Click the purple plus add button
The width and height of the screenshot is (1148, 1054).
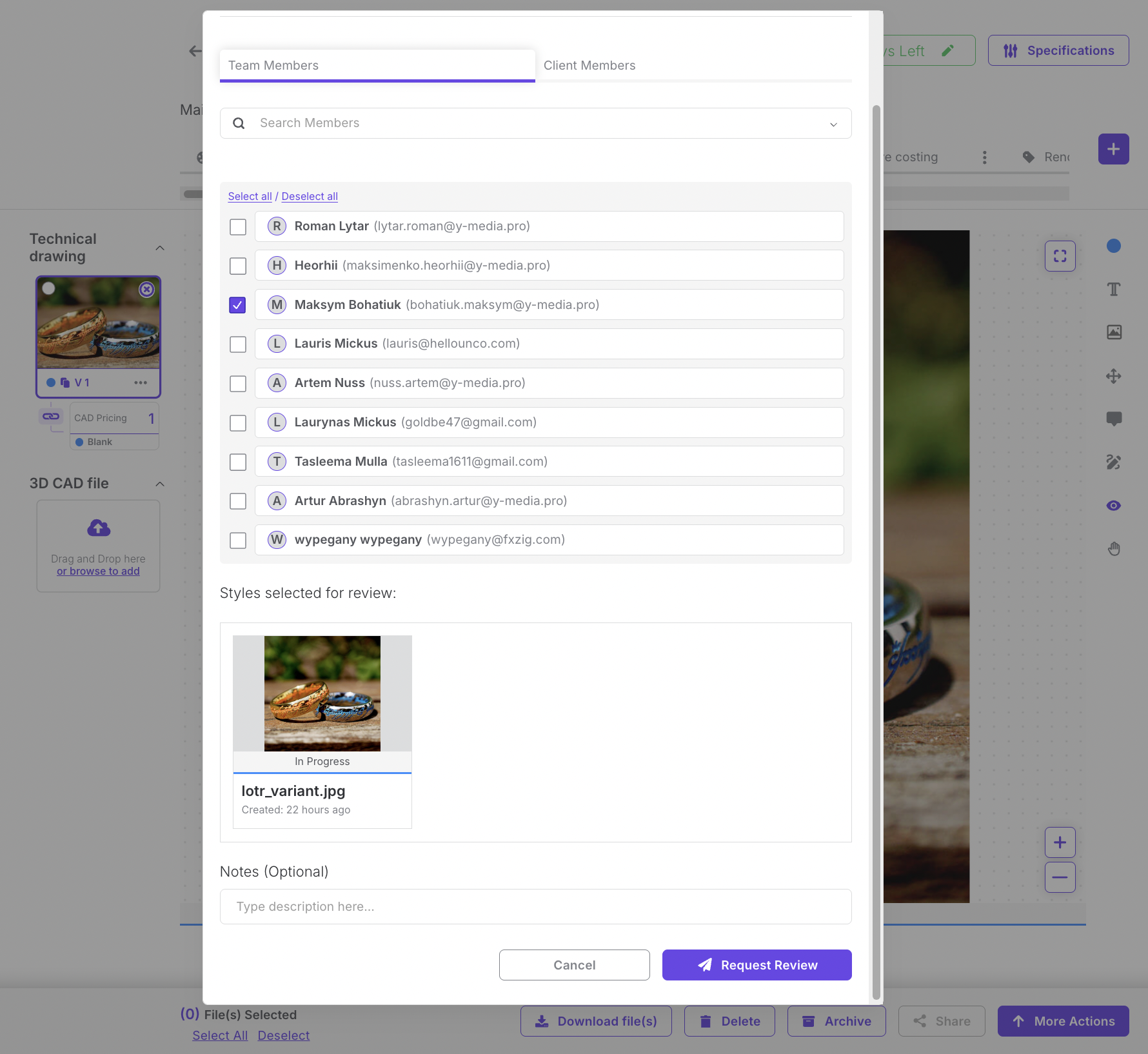click(1113, 149)
